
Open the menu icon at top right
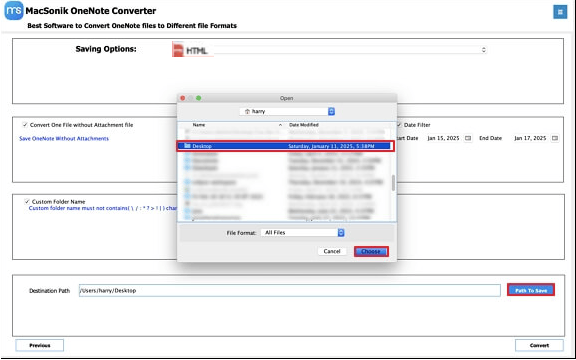pyautogui.click(x=560, y=12)
